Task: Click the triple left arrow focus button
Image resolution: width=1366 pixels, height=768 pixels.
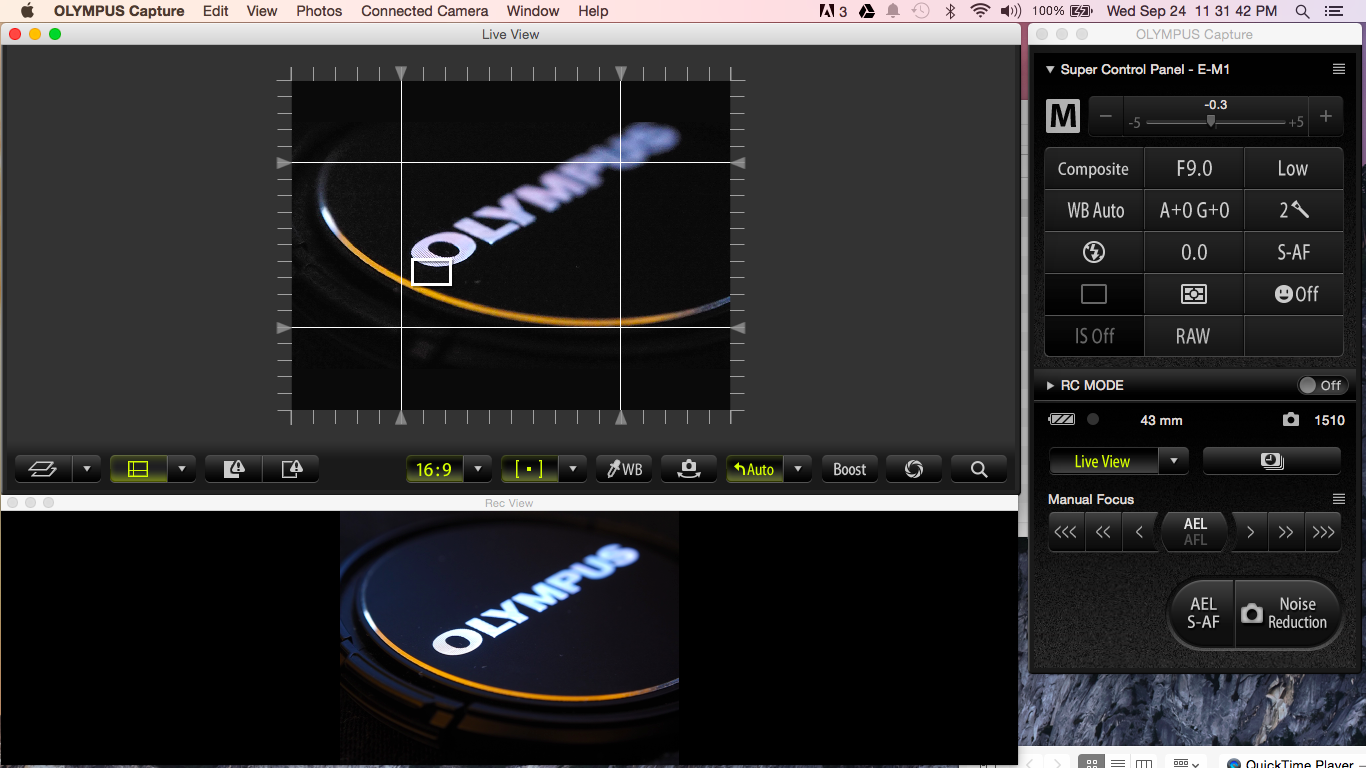Action: click(x=1066, y=533)
